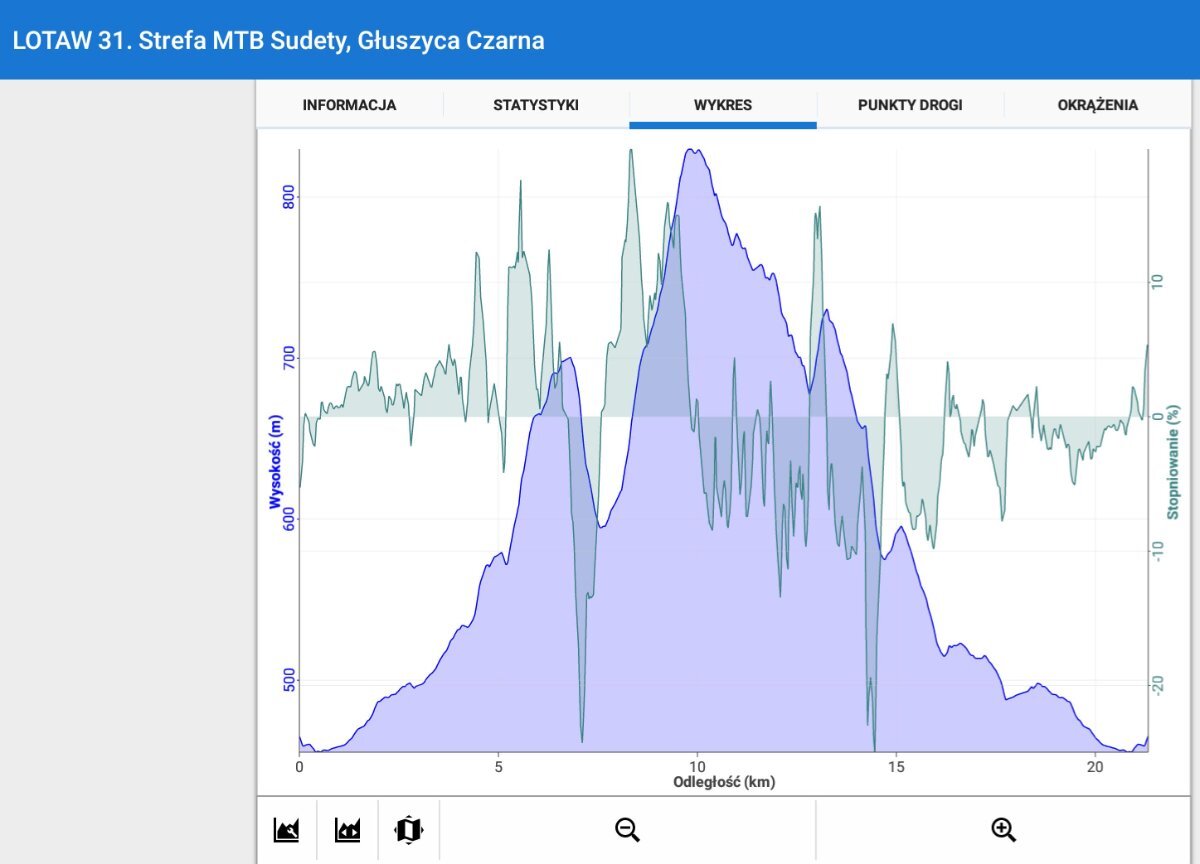Screen dimensions: 1200x864
Task: Click the map pan icon with arrows
Action: [x=409, y=829]
